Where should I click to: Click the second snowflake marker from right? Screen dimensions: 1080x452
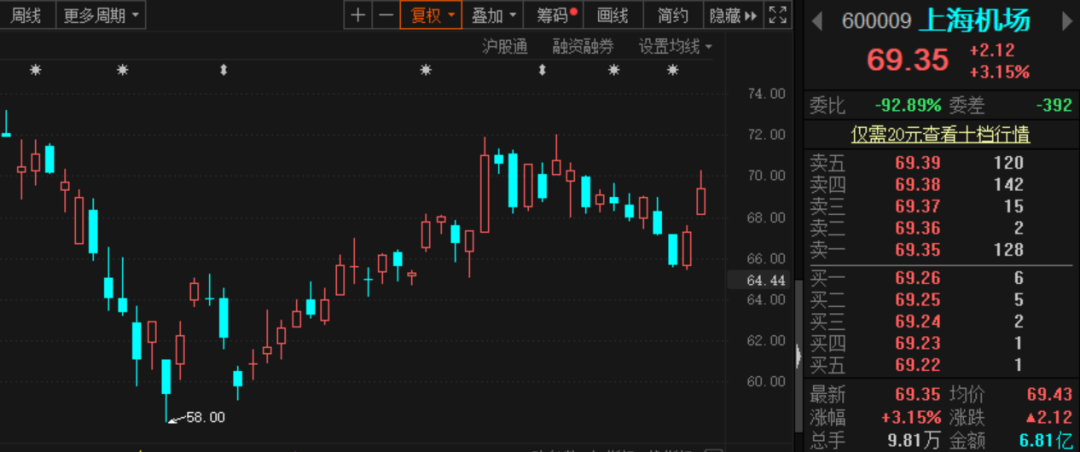[x=614, y=70]
